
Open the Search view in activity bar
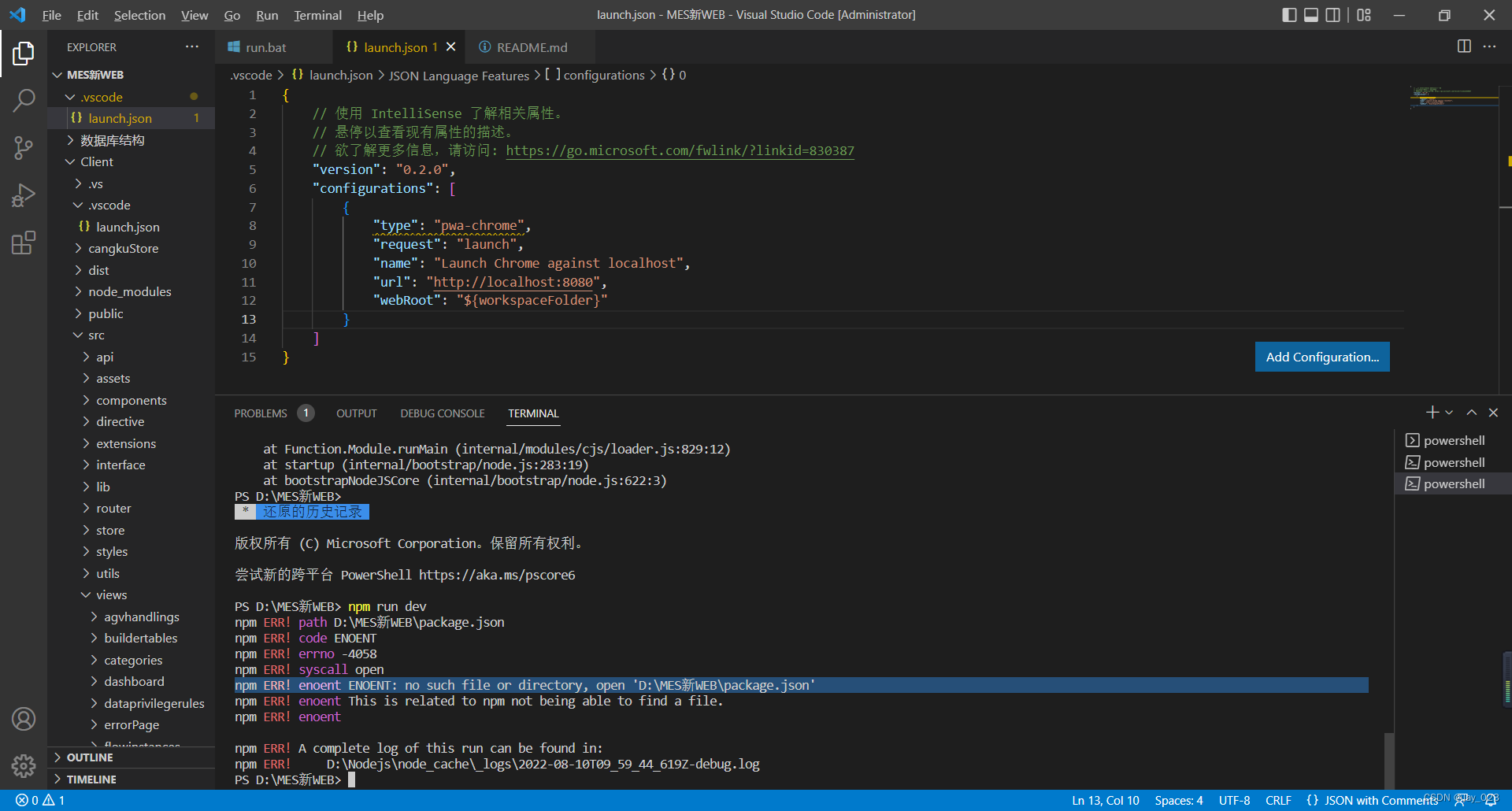(x=24, y=100)
